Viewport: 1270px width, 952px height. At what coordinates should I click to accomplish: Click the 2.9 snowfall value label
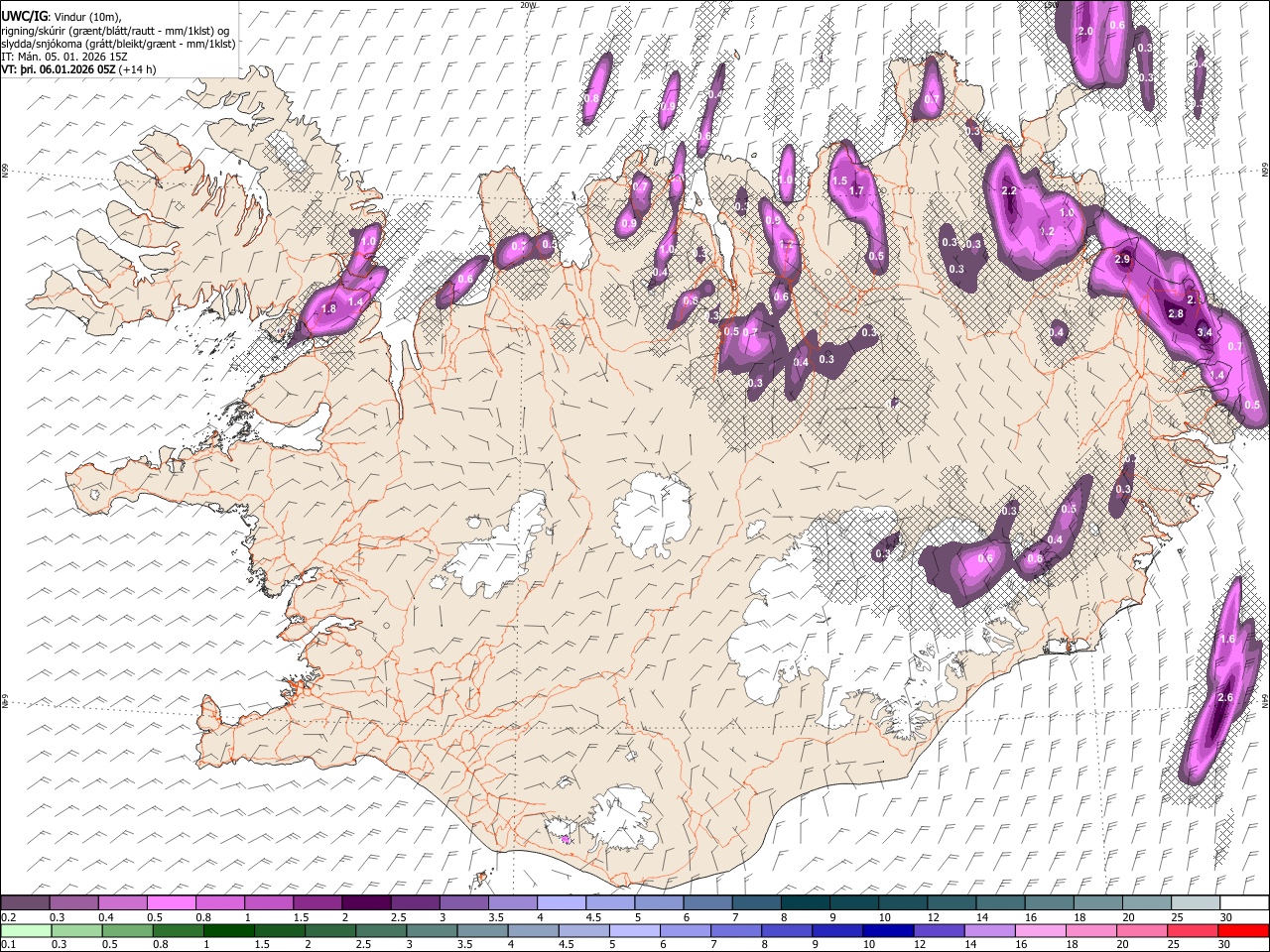point(1123,259)
